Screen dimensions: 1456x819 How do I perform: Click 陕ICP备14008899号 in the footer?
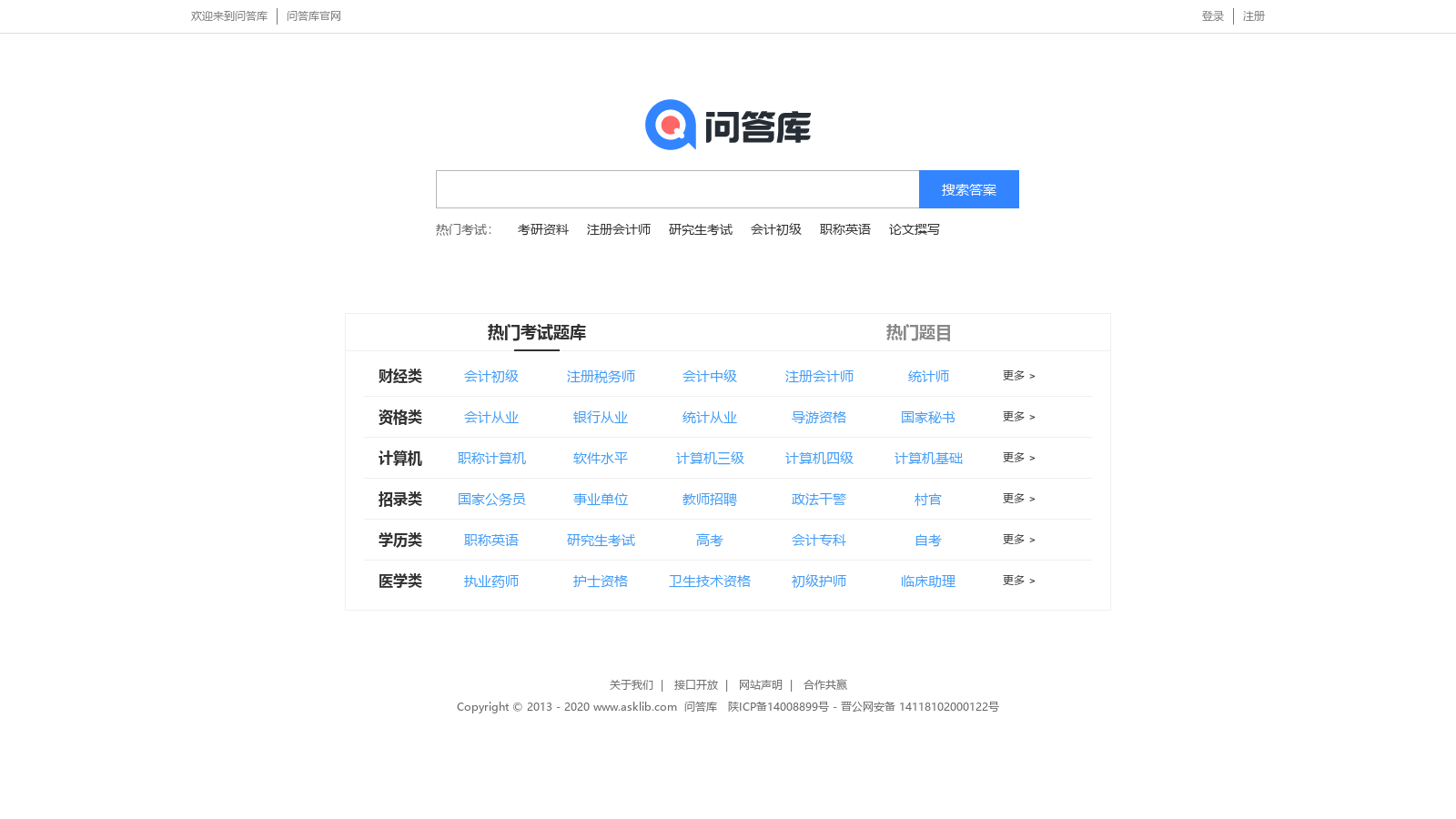click(778, 707)
